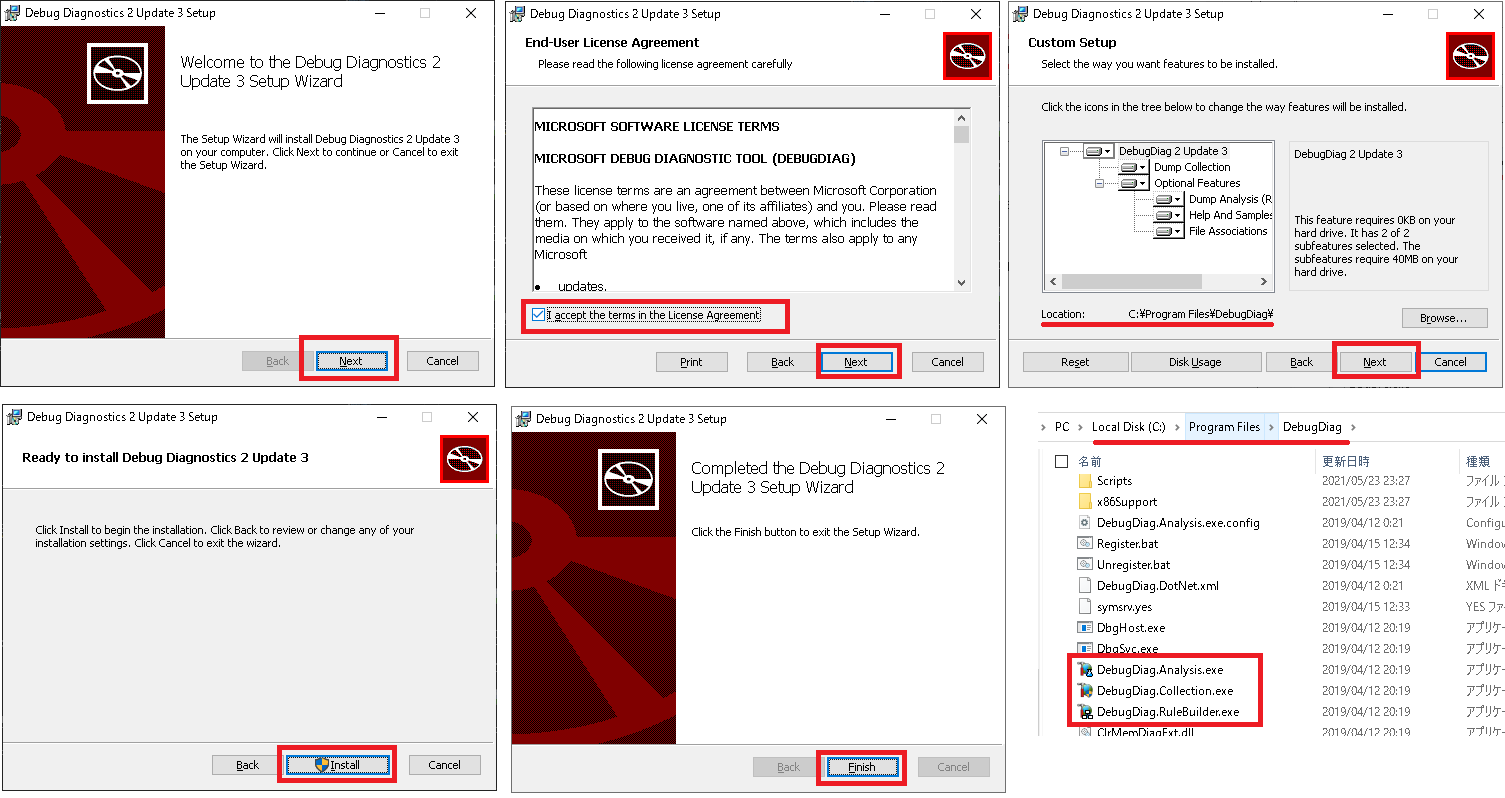
Task: Select the DbgSvc.exe file name
Action: click(x=1127, y=649)
